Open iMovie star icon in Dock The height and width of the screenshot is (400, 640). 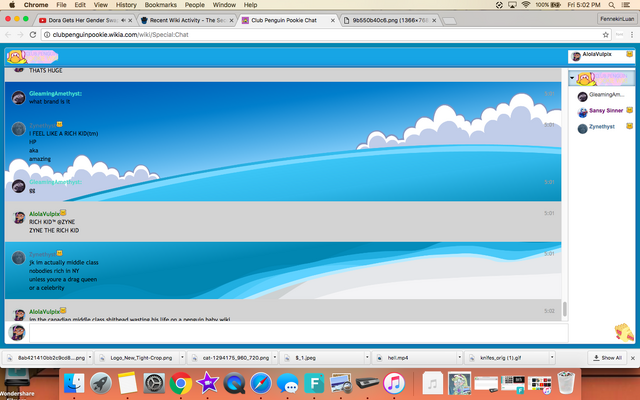[207, 383]
